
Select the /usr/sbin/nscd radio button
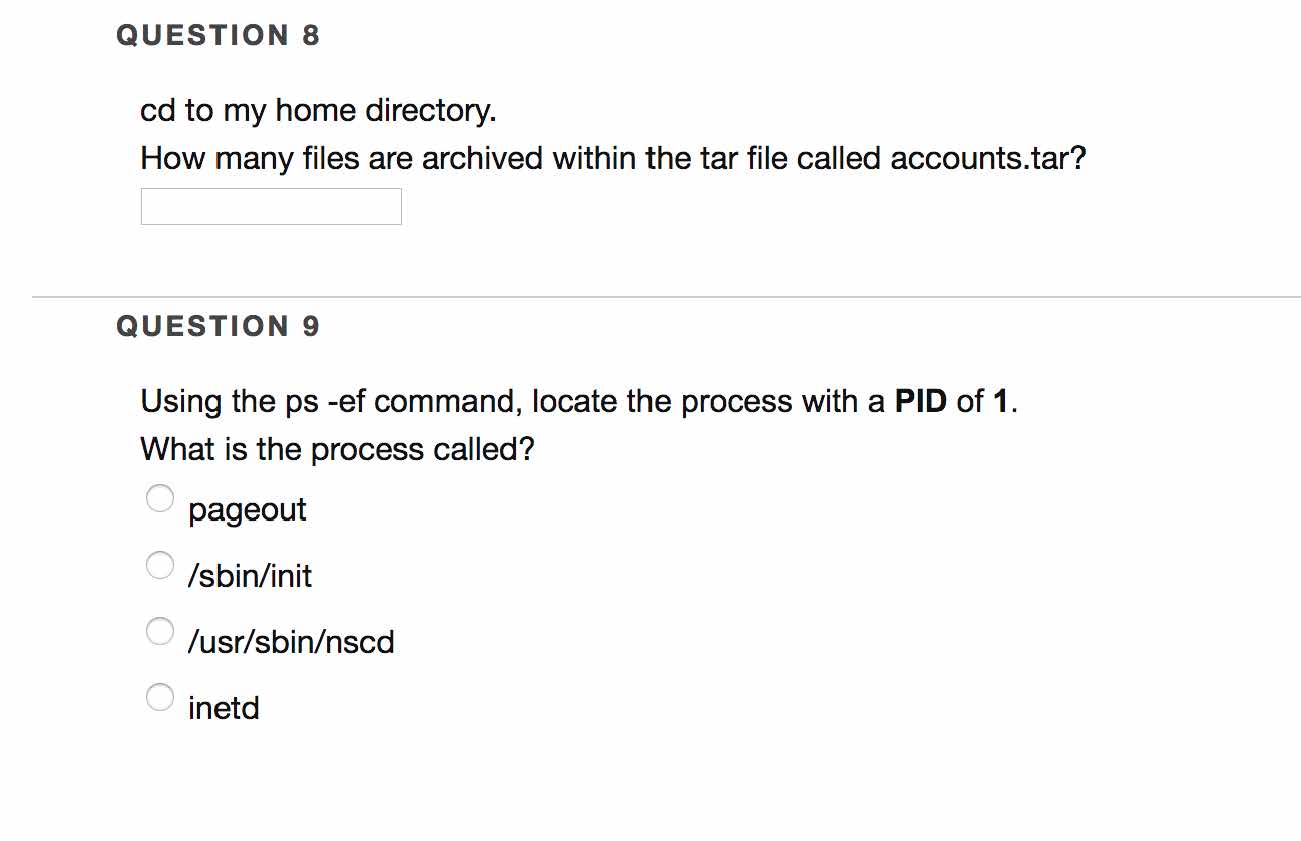coord(160,630)
